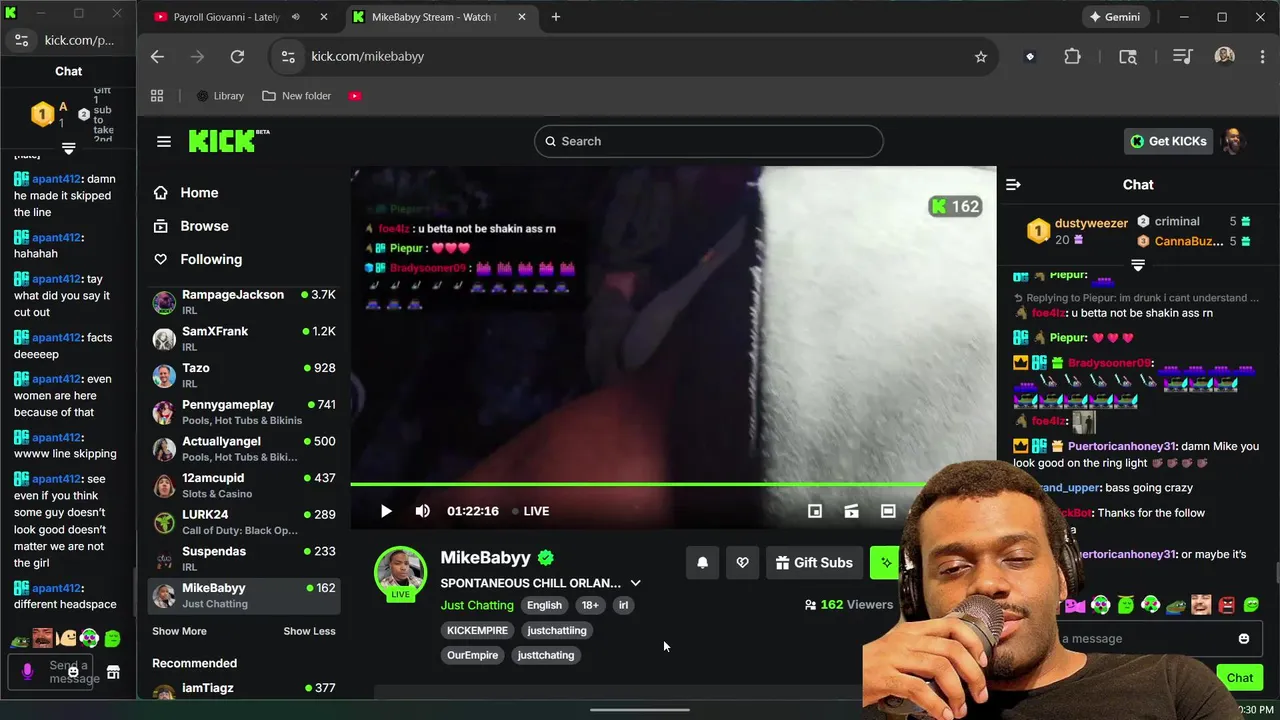Expand the chat leaderboard drop handle
This screenshot has width=1280, height=720.
[1138, 265]
